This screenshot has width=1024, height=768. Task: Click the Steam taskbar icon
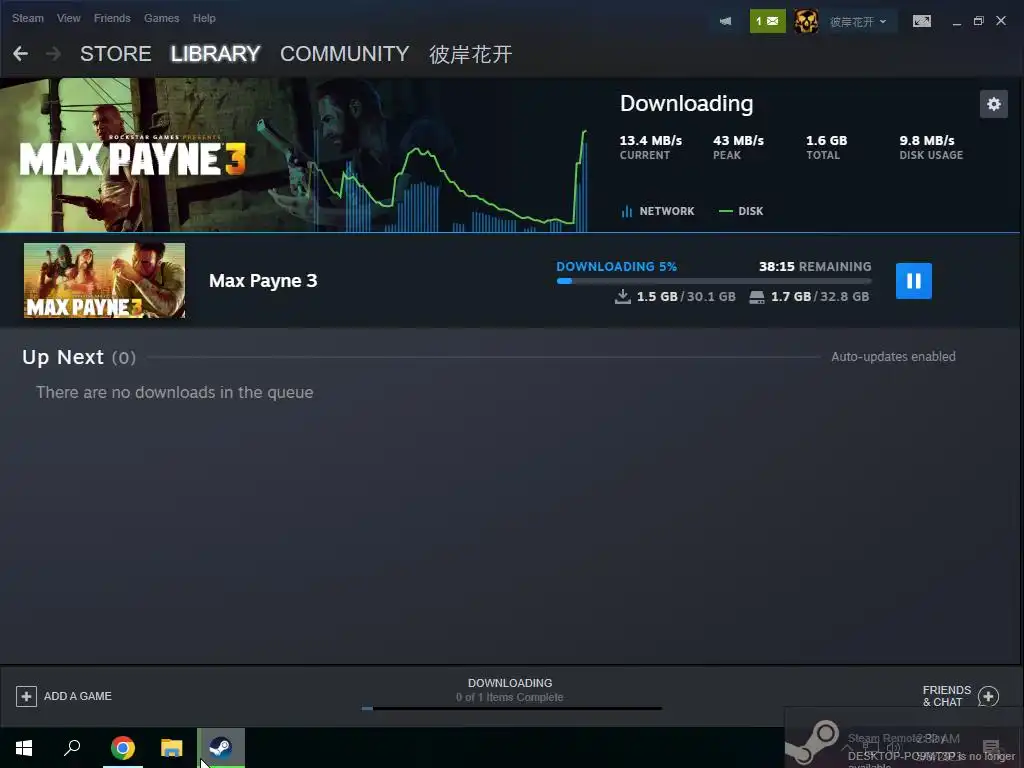coord(221,748)
